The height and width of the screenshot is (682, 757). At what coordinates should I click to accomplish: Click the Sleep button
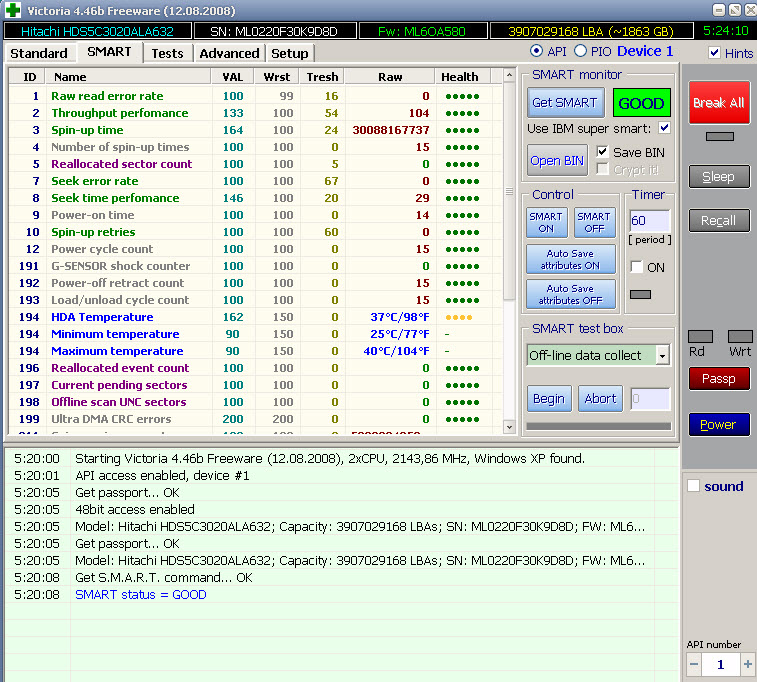click(719, 177)
